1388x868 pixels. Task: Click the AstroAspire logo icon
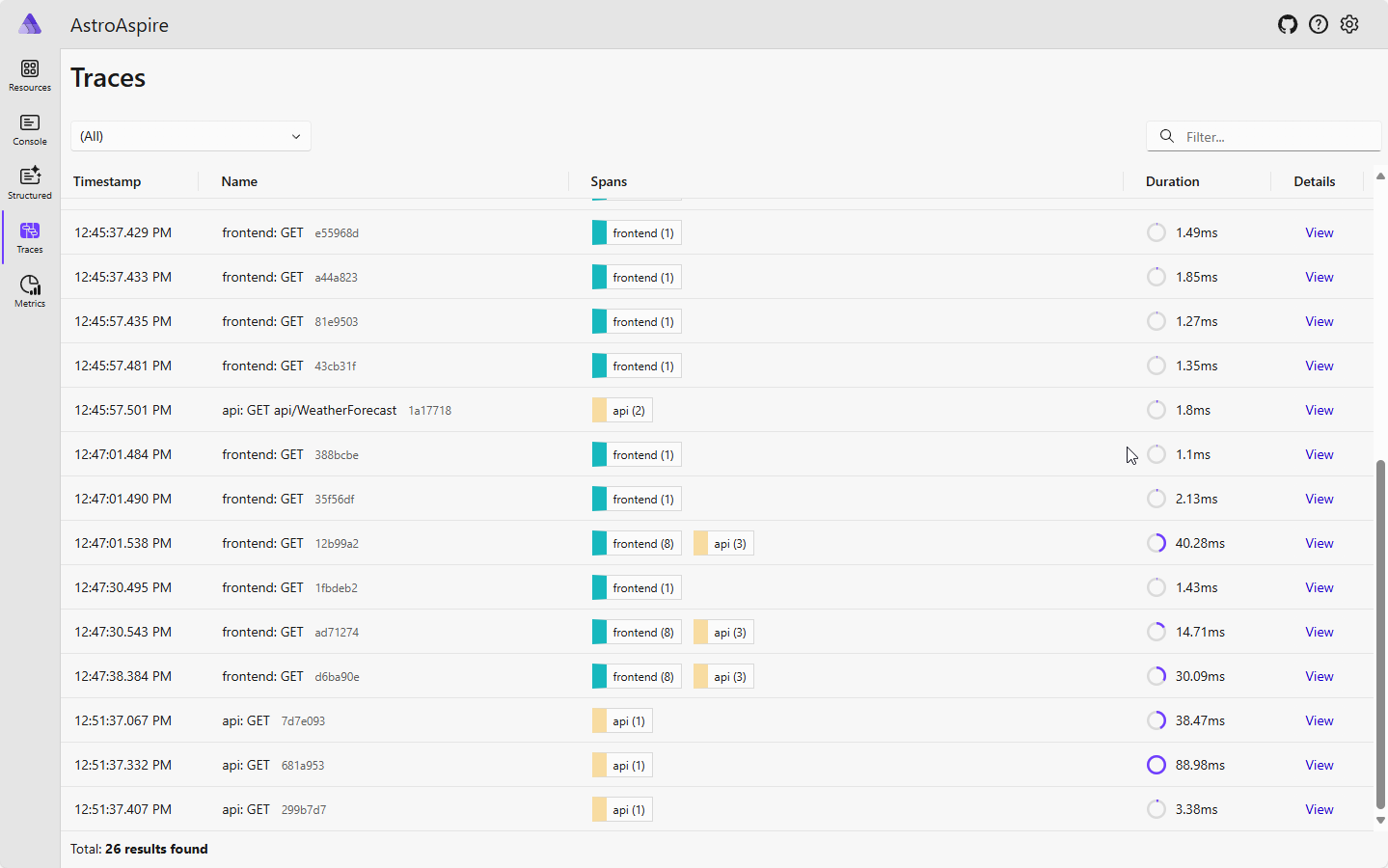(30, 24)
